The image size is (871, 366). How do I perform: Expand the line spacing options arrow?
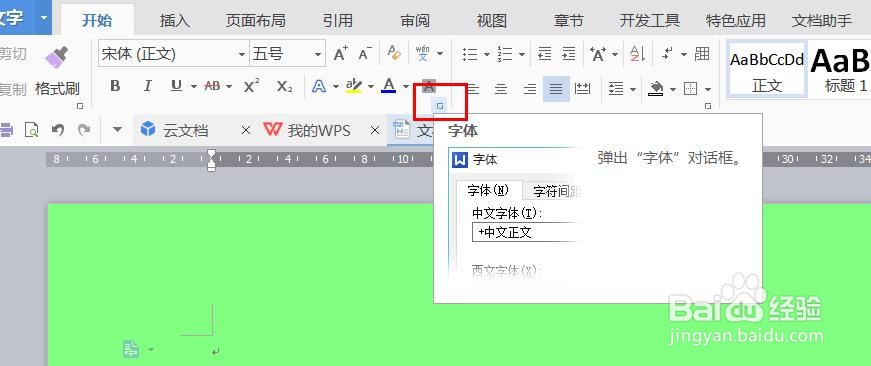[x=633, y=89]
